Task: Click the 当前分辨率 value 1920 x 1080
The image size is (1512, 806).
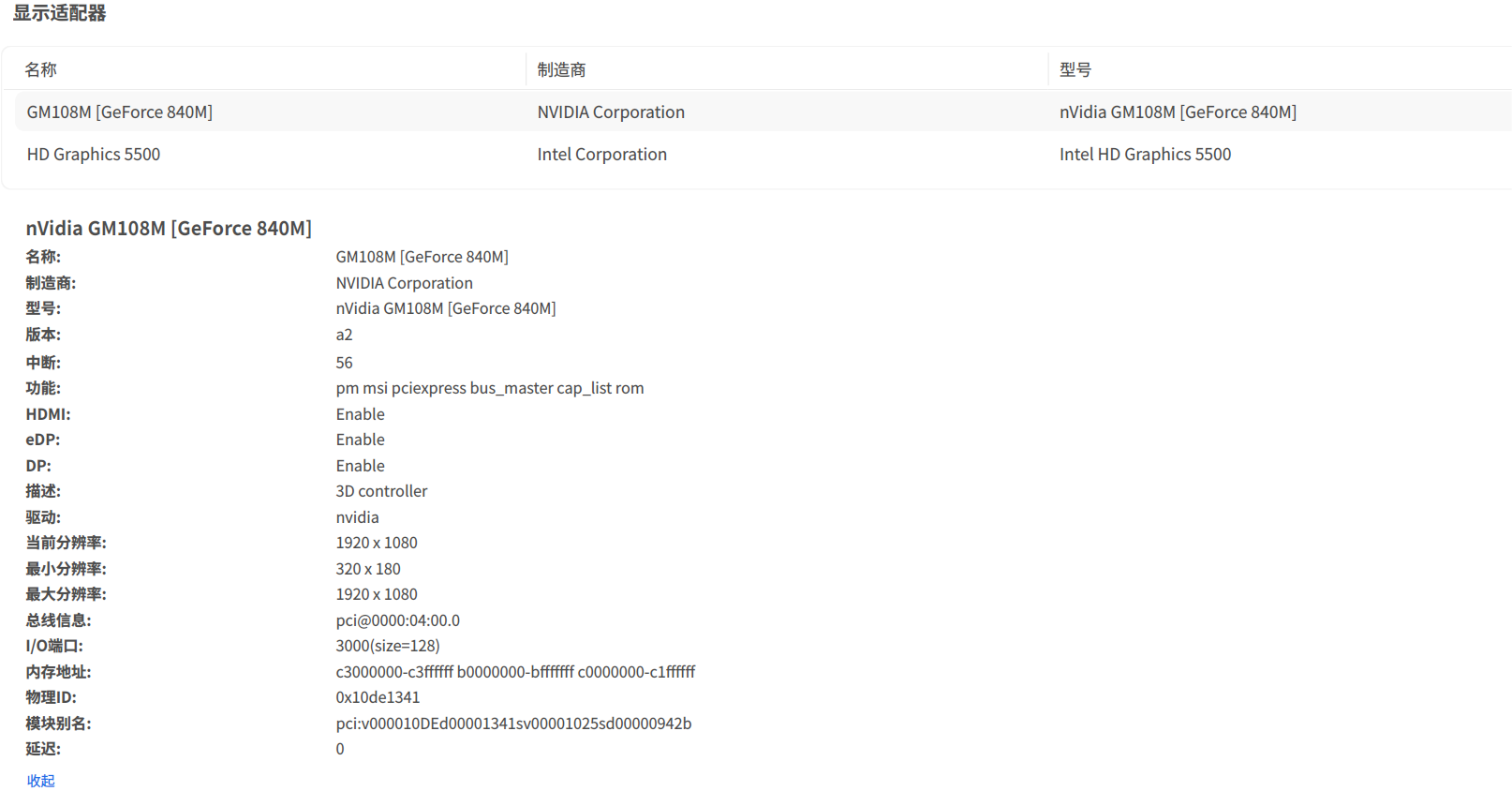Action: 377,543
